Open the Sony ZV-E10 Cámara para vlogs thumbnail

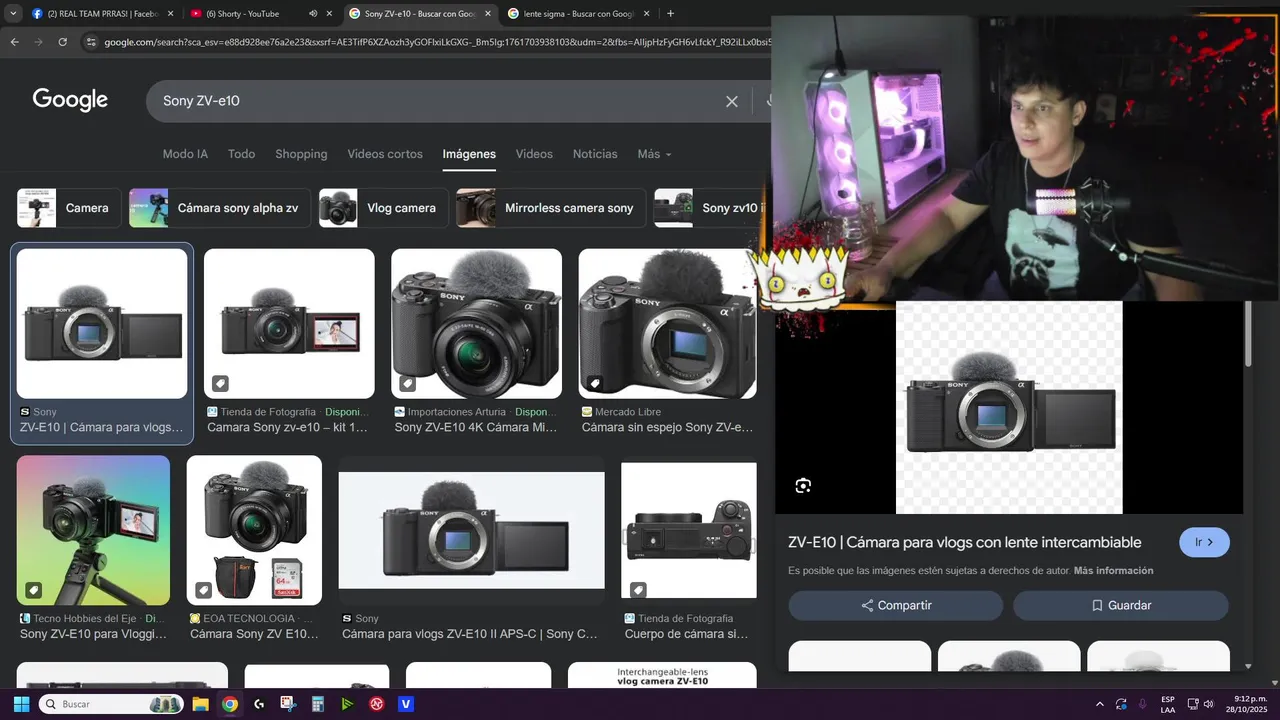click(102, 324)
